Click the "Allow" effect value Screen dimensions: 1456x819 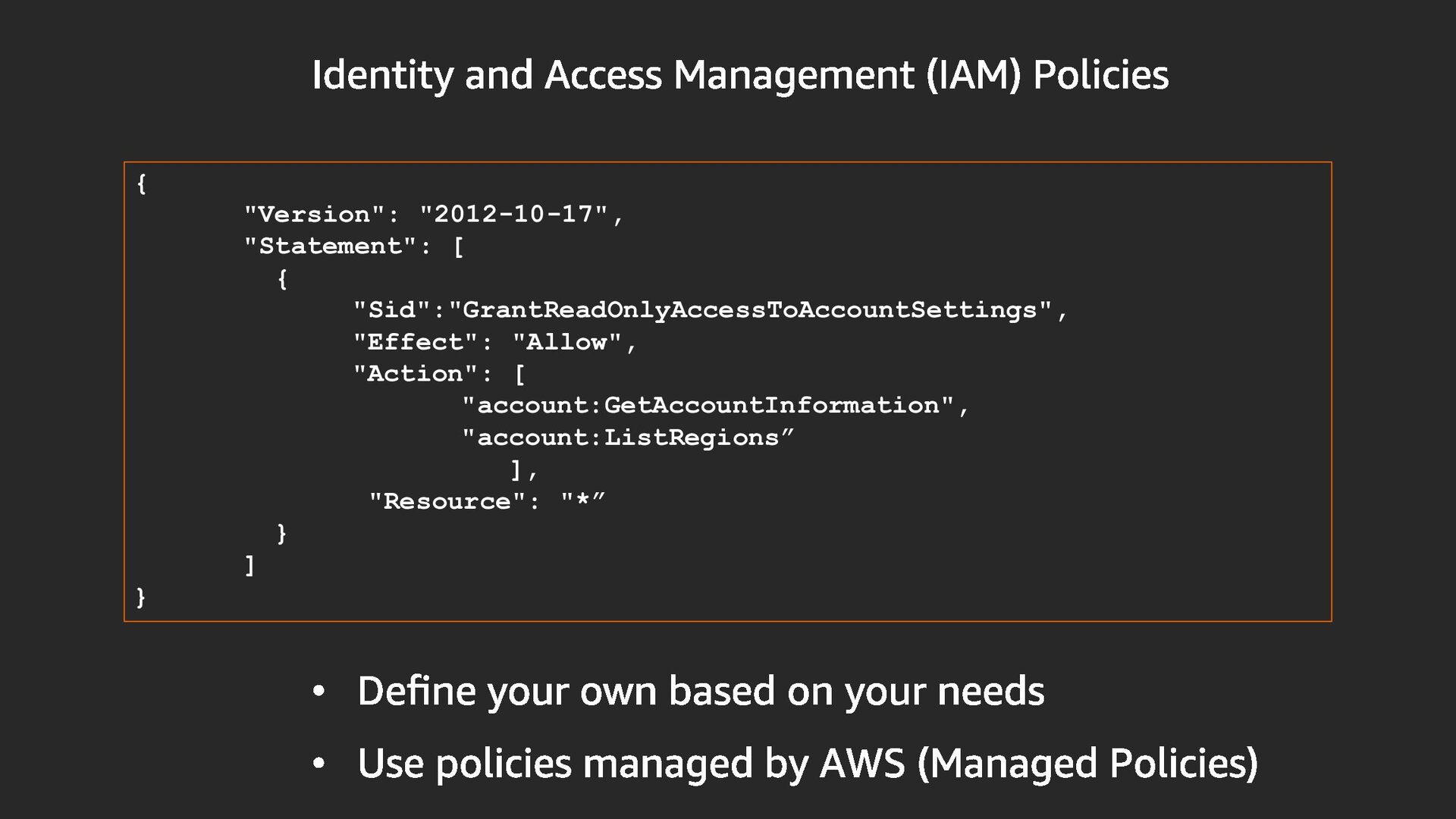click(566, 342)
